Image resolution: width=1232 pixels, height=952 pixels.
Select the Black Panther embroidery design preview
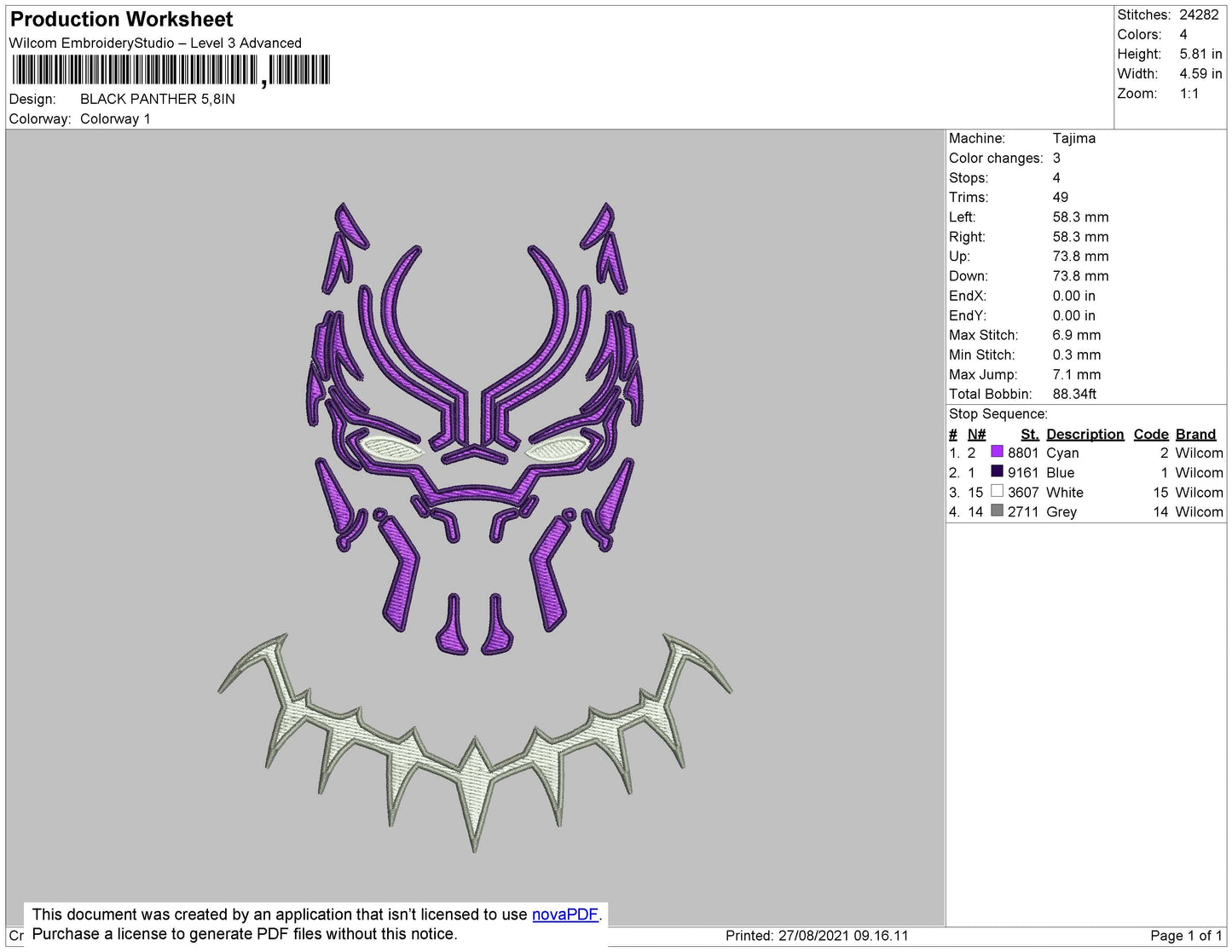coord(475,526)
